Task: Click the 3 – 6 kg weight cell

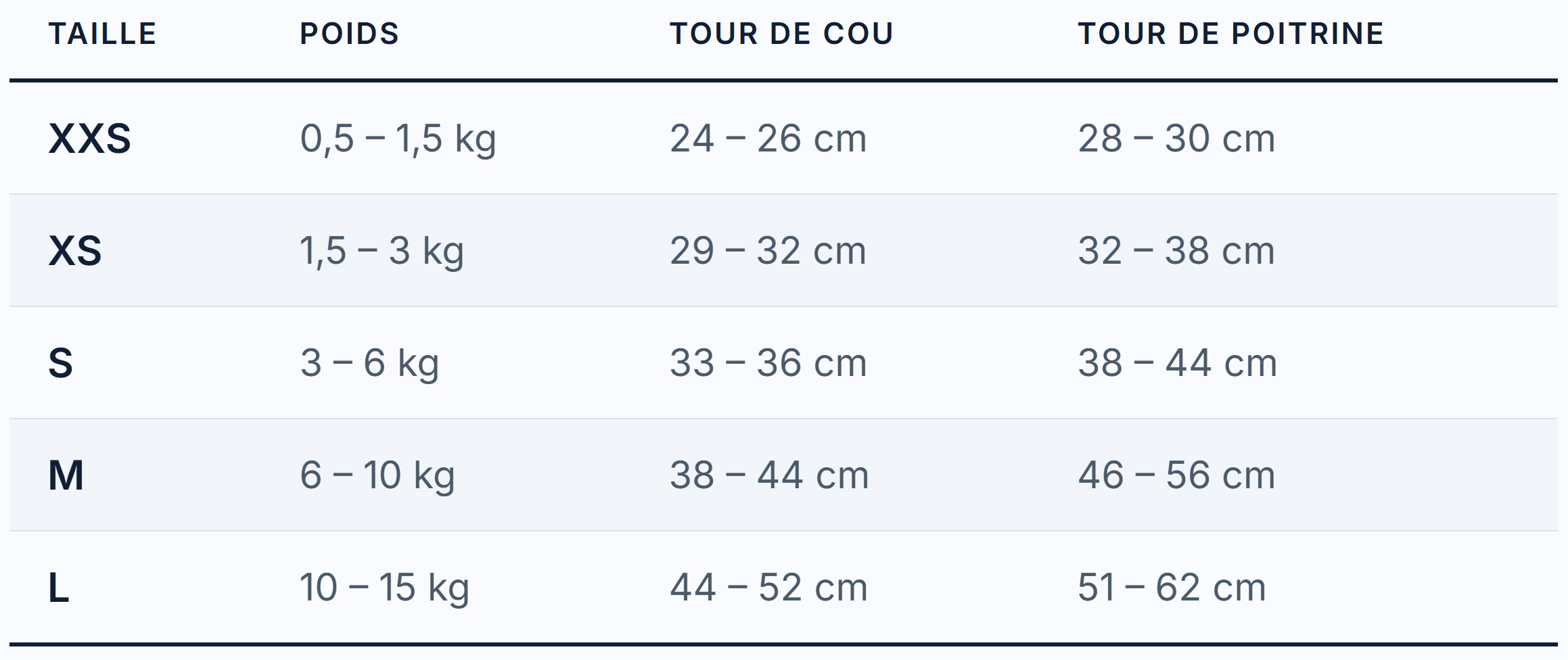Action: click(x=369, y=364)
